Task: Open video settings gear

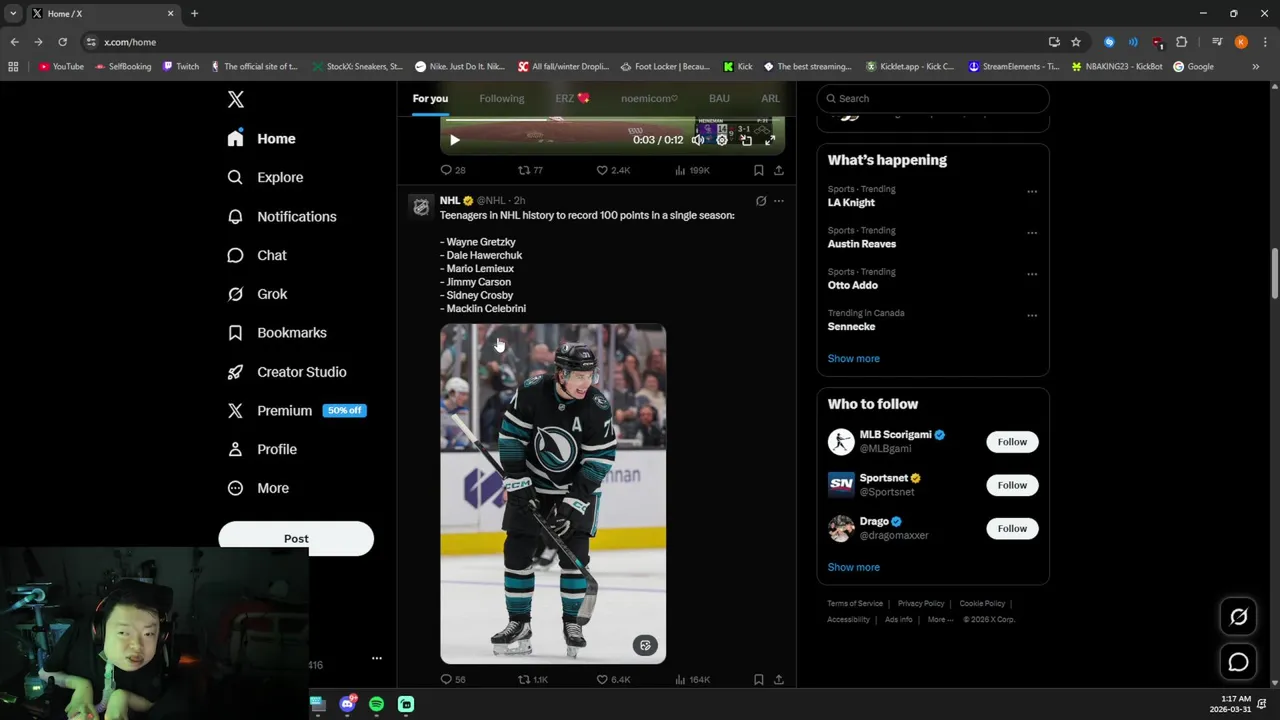Action: coord(722,140)
